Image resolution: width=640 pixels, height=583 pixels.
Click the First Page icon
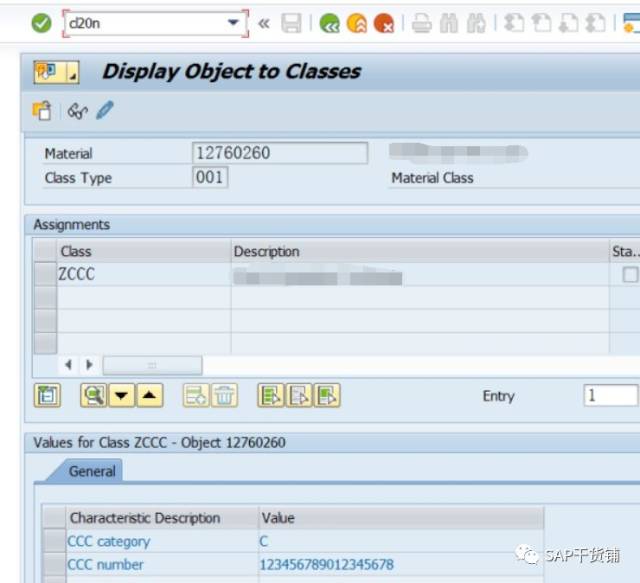point(514,23)
